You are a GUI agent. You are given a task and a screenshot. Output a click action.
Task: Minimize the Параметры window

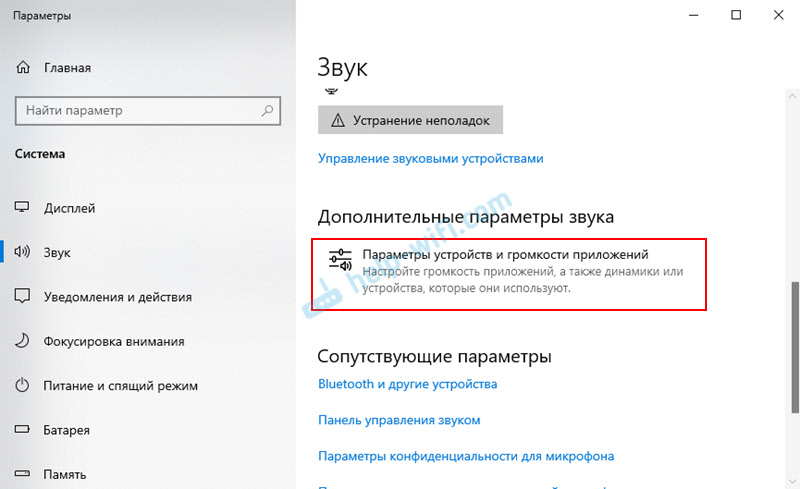tap(693, 15)
